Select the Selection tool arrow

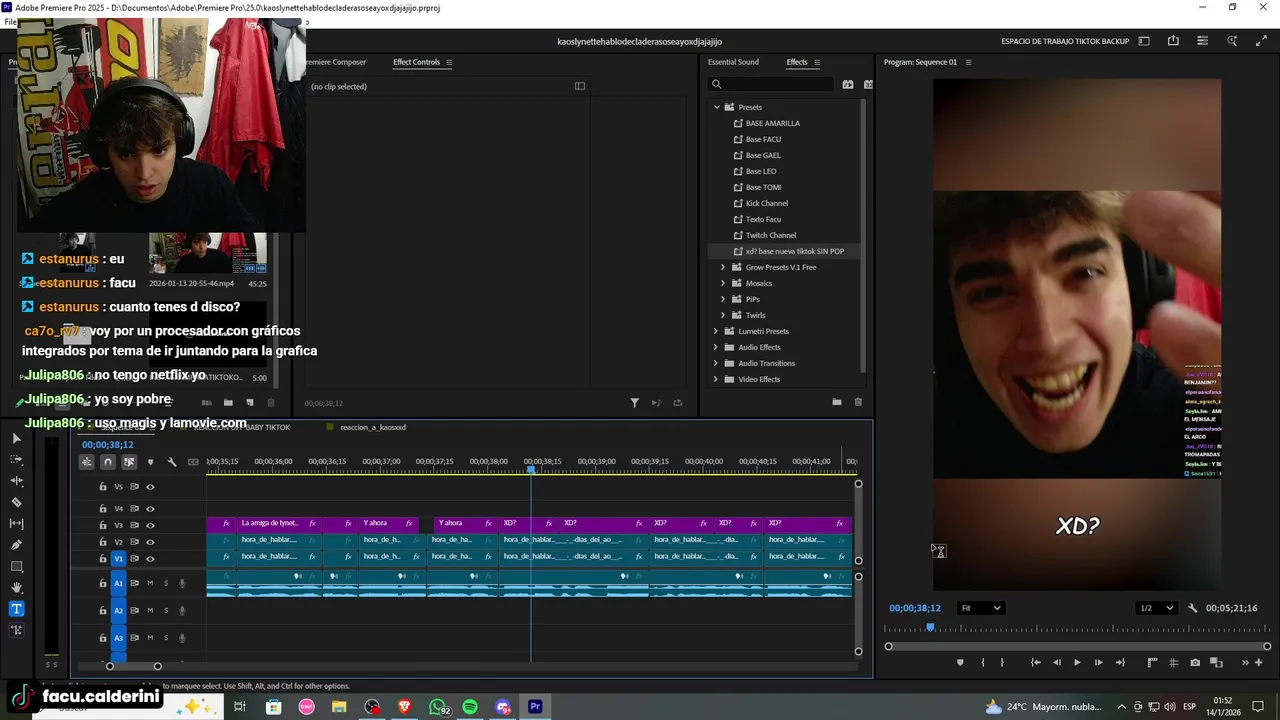pos(16,439)
